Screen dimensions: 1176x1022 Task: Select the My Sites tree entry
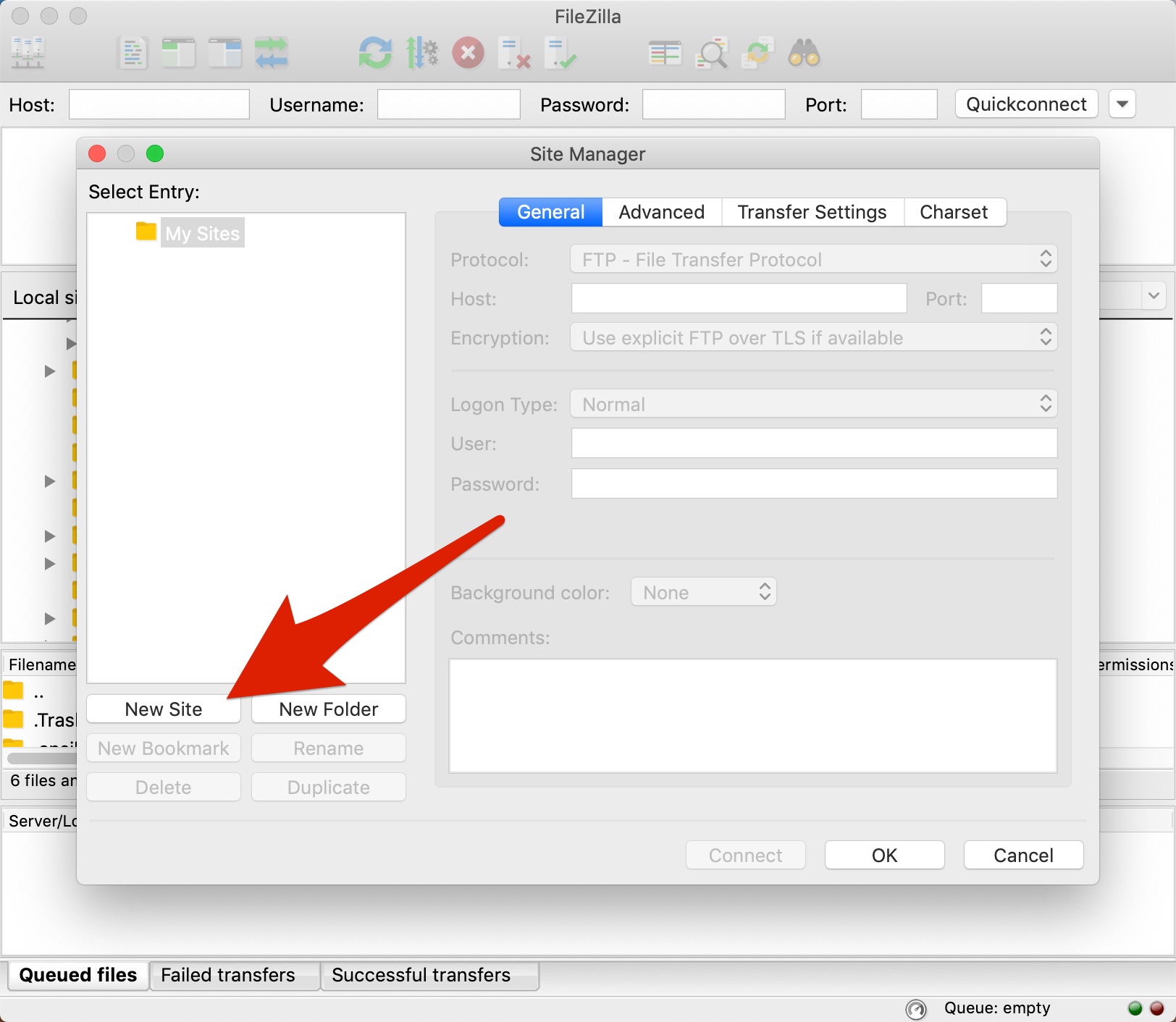tap(203, 233)
